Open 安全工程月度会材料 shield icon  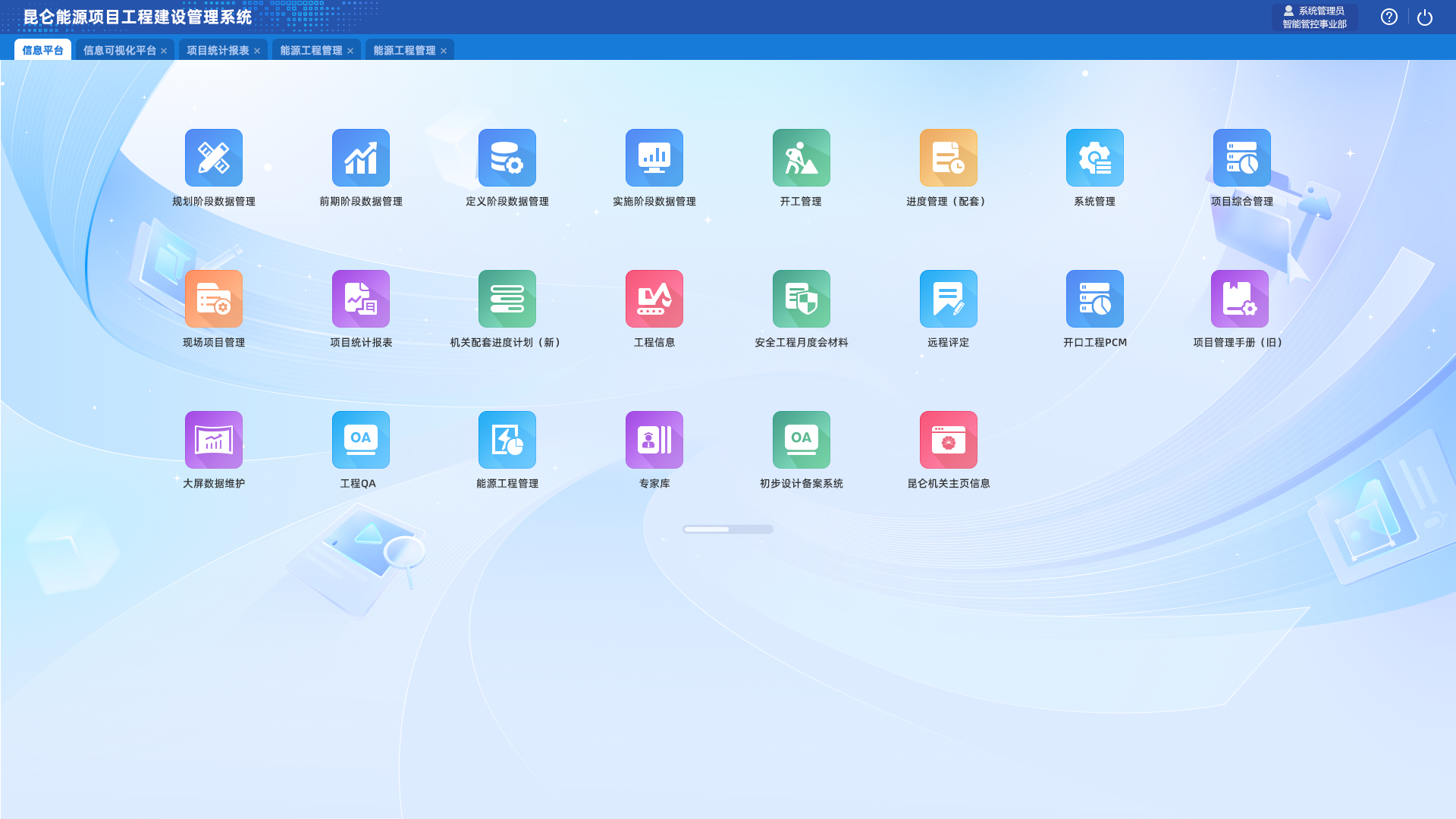click(x=801, y=299)
